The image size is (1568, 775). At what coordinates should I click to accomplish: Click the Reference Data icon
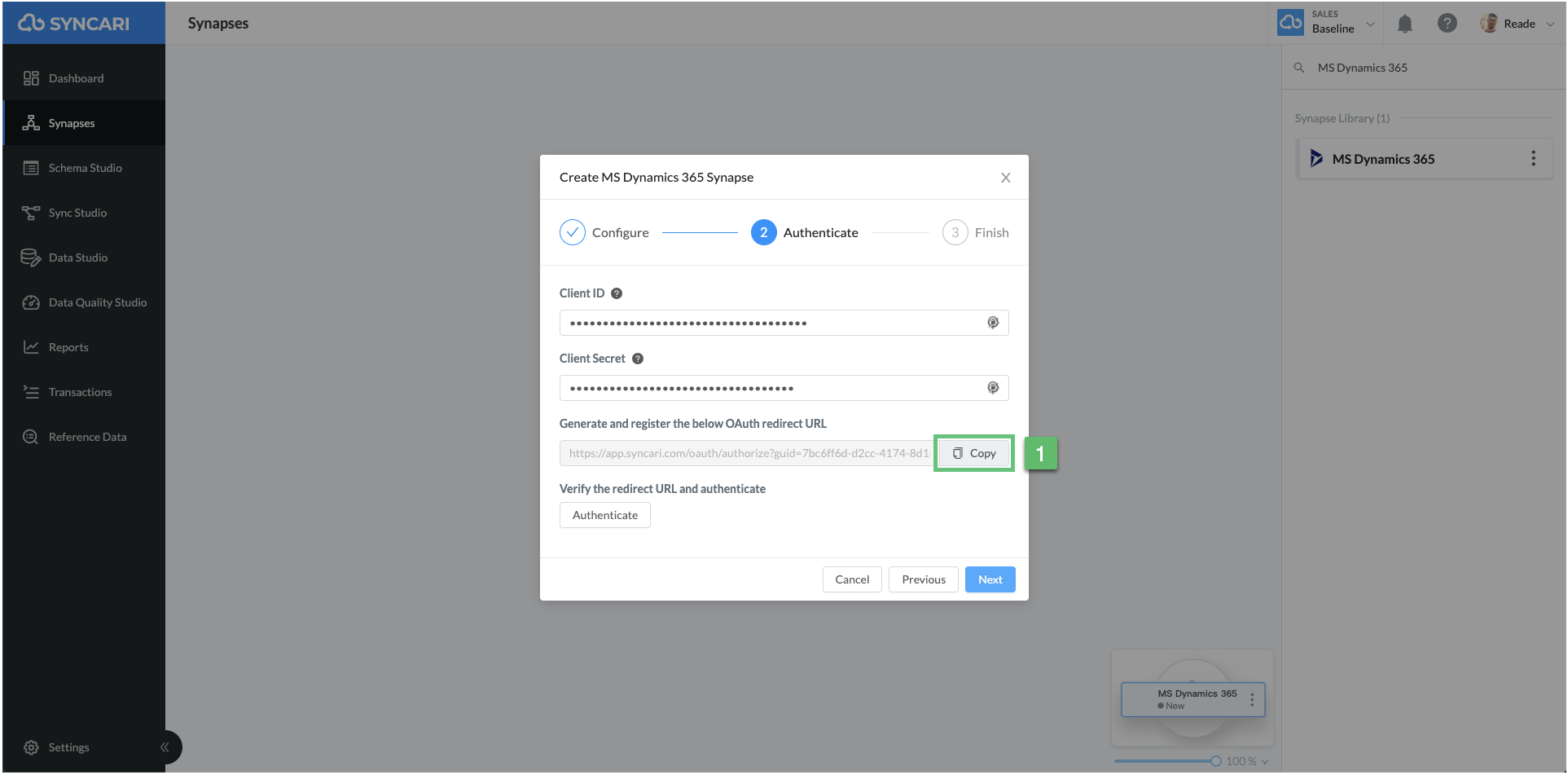coord(31,437)
